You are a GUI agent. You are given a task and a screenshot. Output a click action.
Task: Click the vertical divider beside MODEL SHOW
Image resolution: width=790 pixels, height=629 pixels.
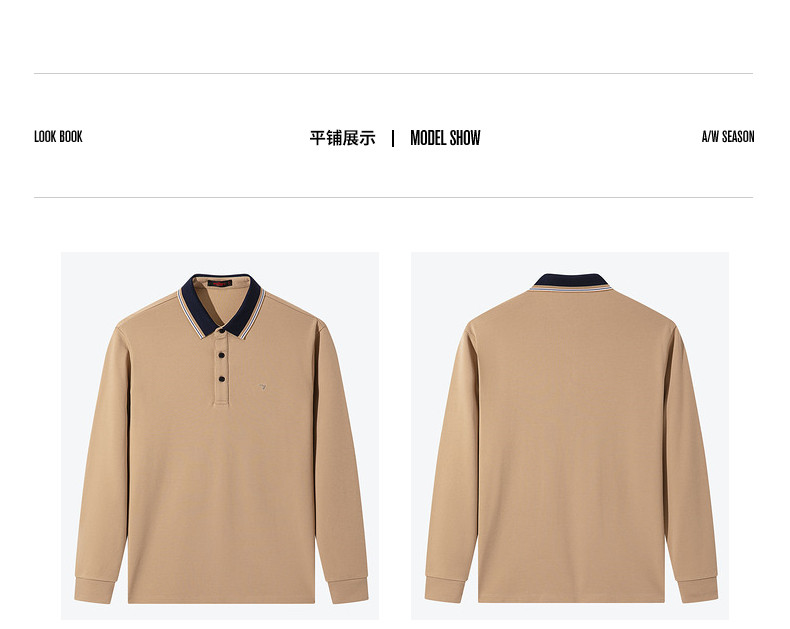[x=393, y=138]
